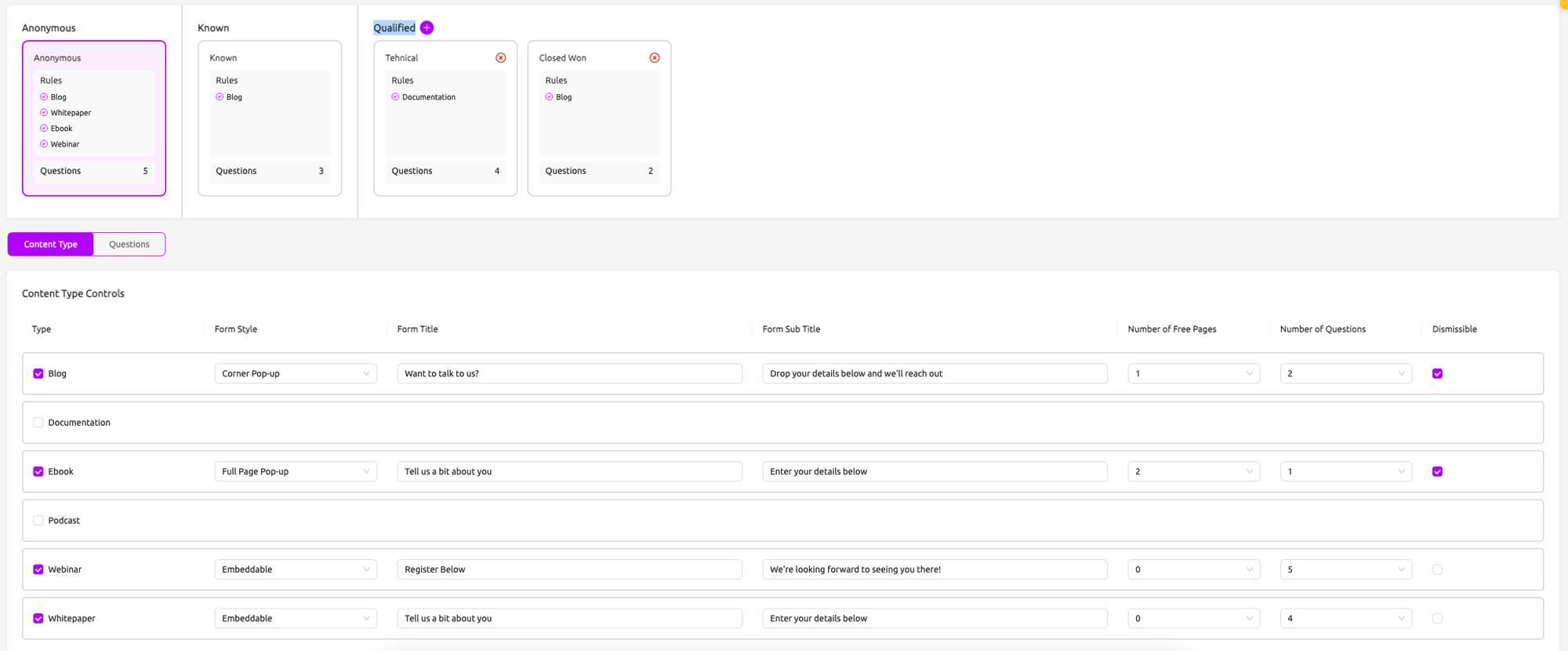
Task: Click the 'Content Type Controls' heading
Action: coord(73,293)
